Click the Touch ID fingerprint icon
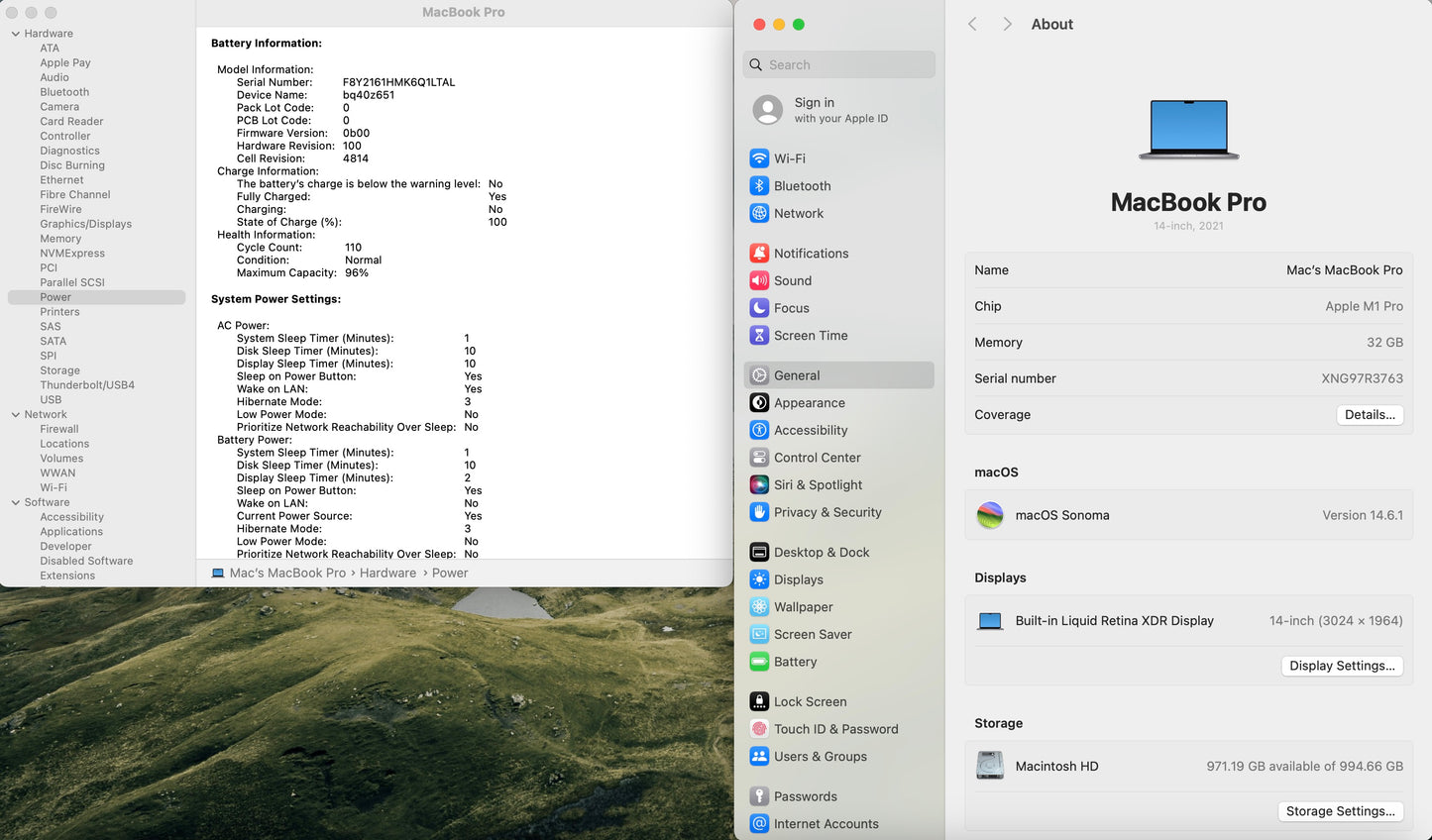1432x840 pixels. (759, 729)
